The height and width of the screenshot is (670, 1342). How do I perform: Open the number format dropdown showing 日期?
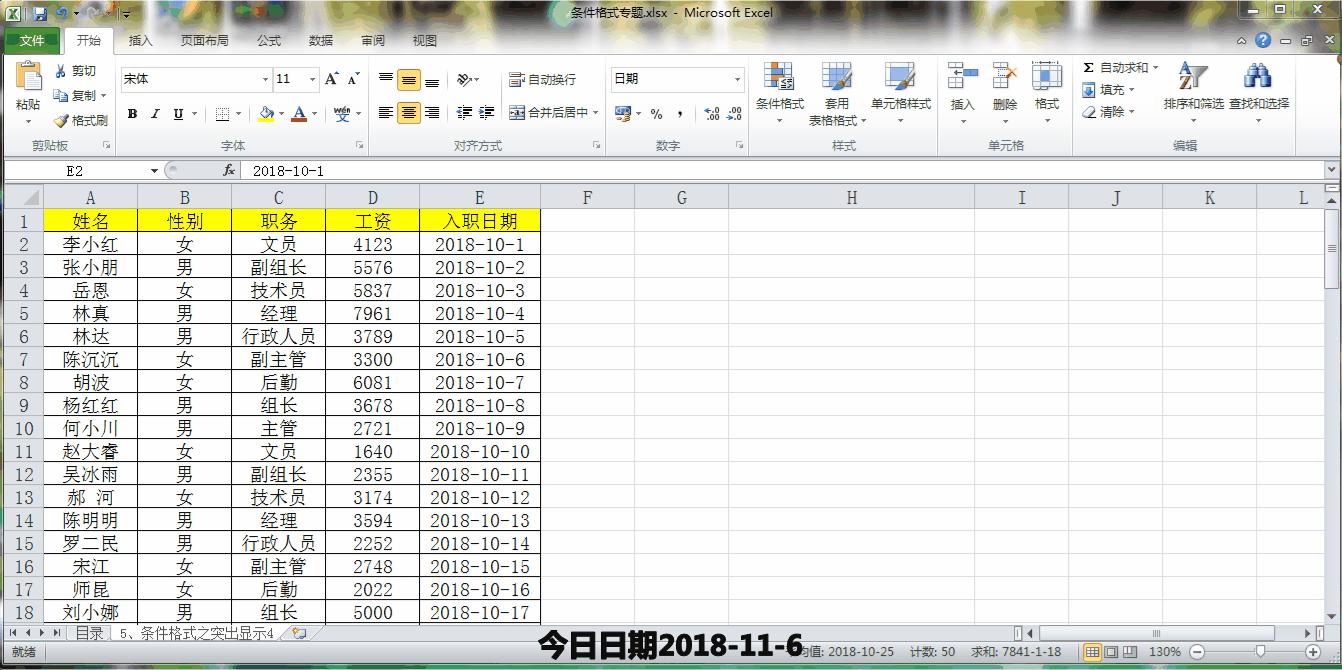click(x=738, y=79)
